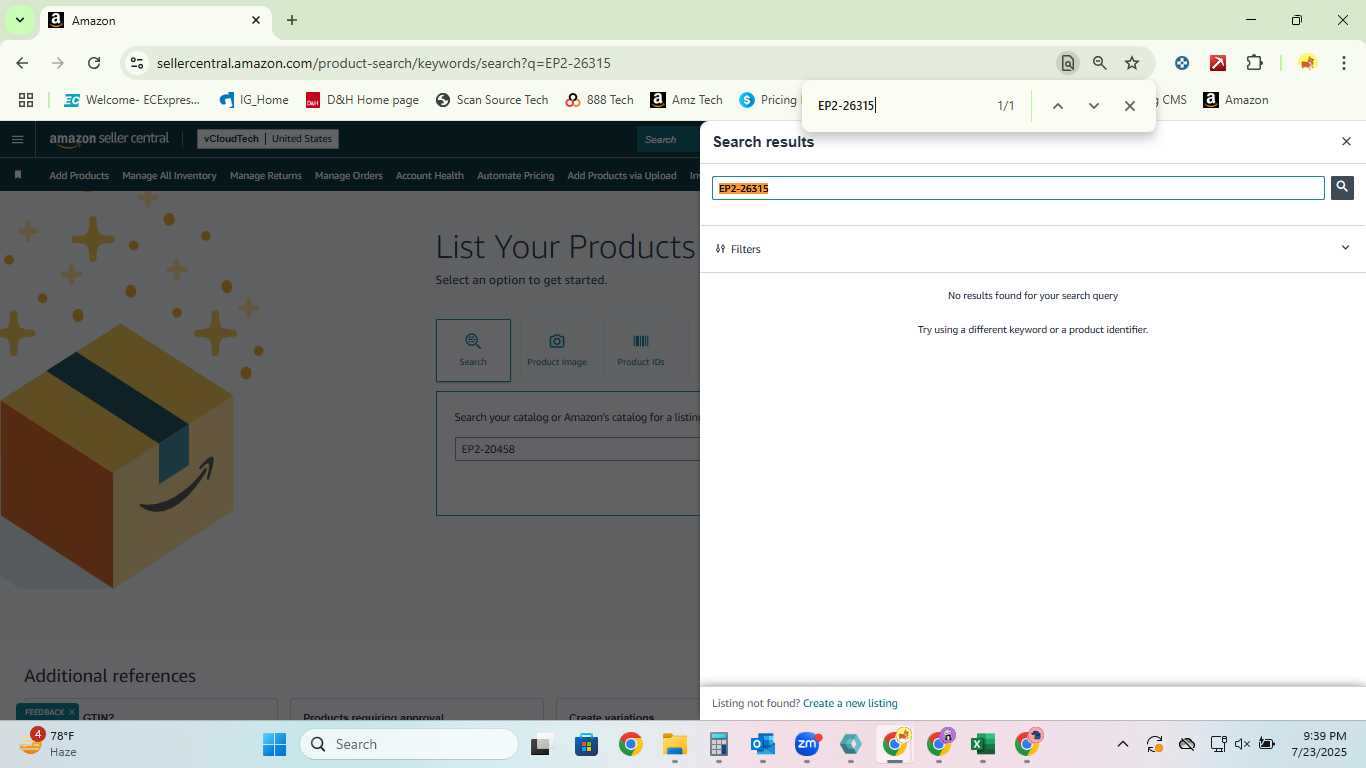Bookmark this page with star icon

click(1132, 63)
